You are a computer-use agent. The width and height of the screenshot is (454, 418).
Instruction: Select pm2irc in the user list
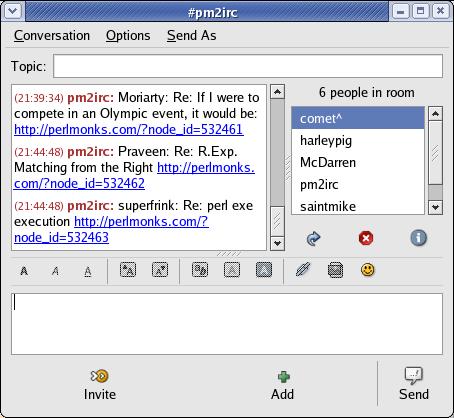[x=358, y=184]
